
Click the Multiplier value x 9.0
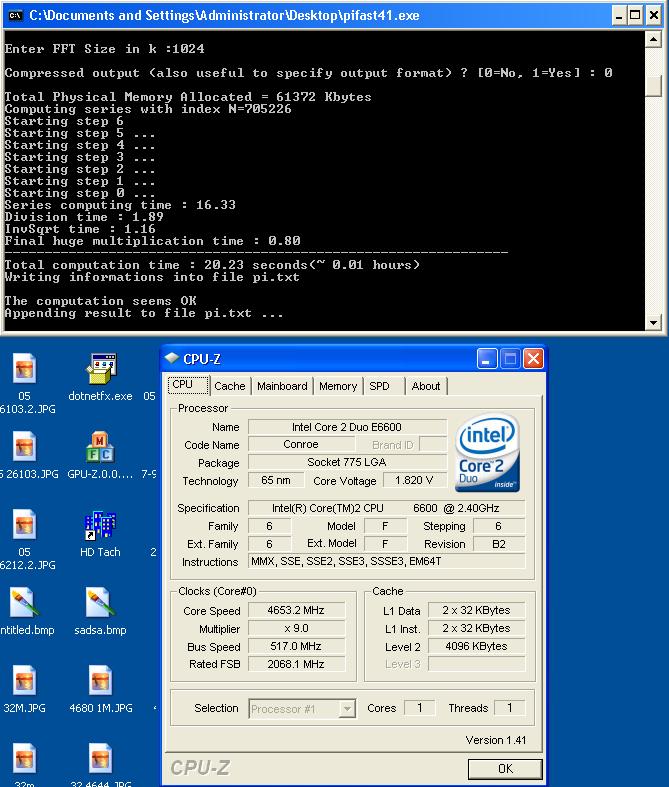[x=296, y=628]
